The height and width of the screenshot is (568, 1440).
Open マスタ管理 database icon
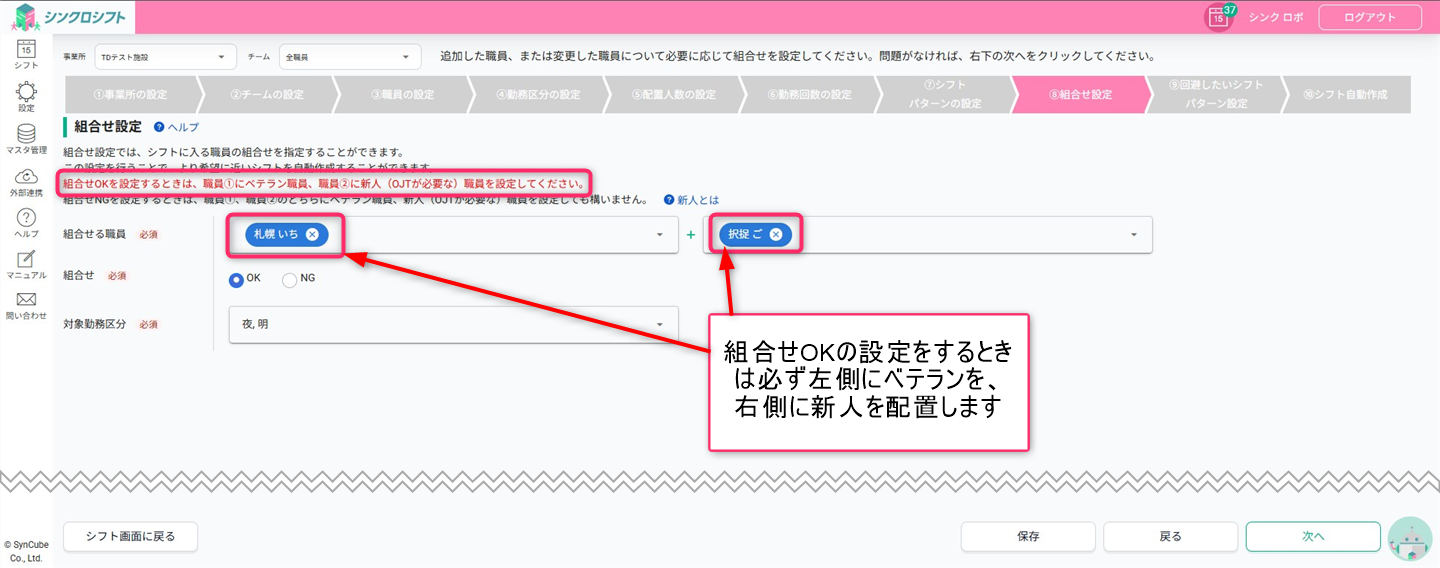pos(26,137)
